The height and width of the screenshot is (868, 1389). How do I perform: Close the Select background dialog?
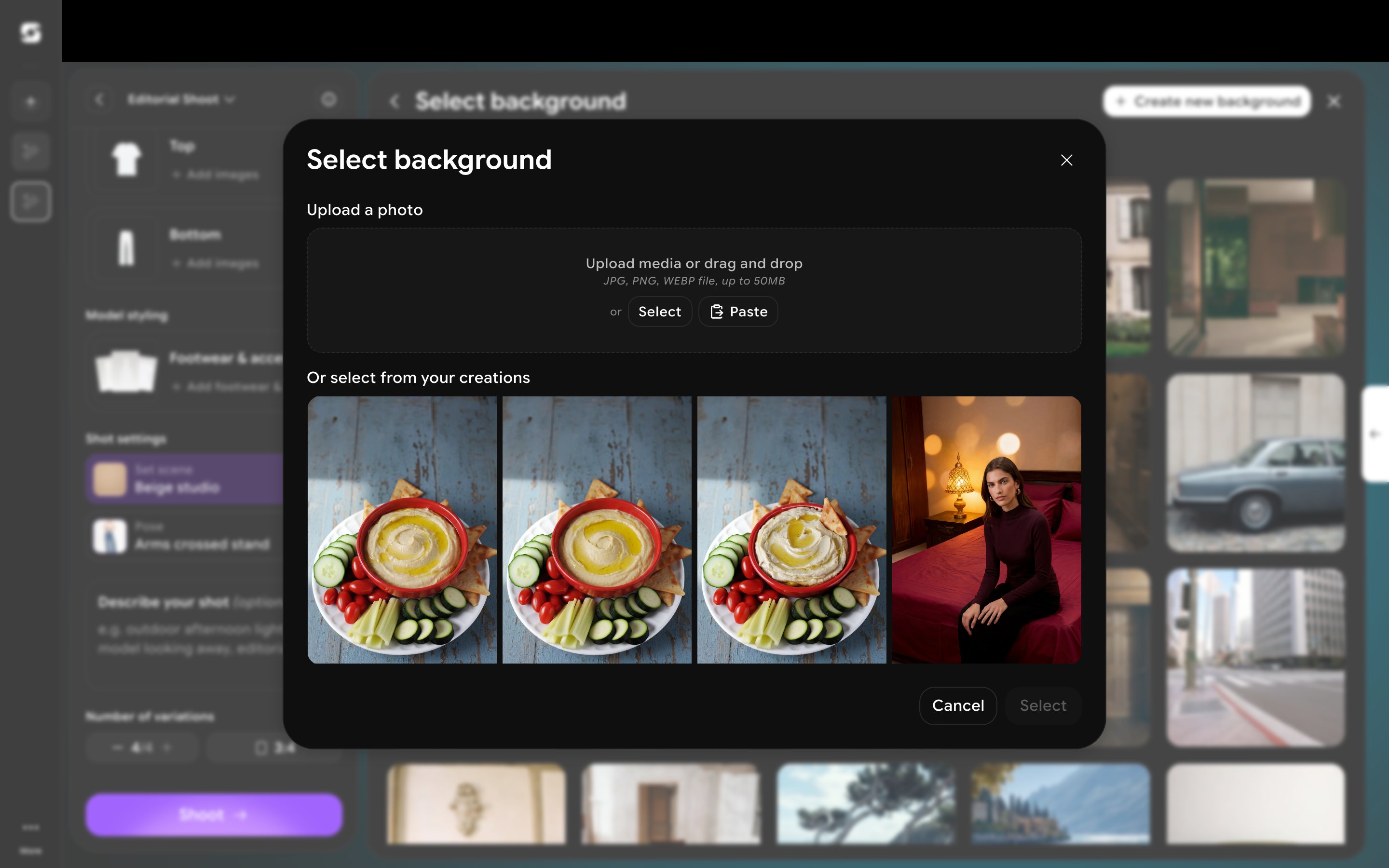tap(1066, 160)
